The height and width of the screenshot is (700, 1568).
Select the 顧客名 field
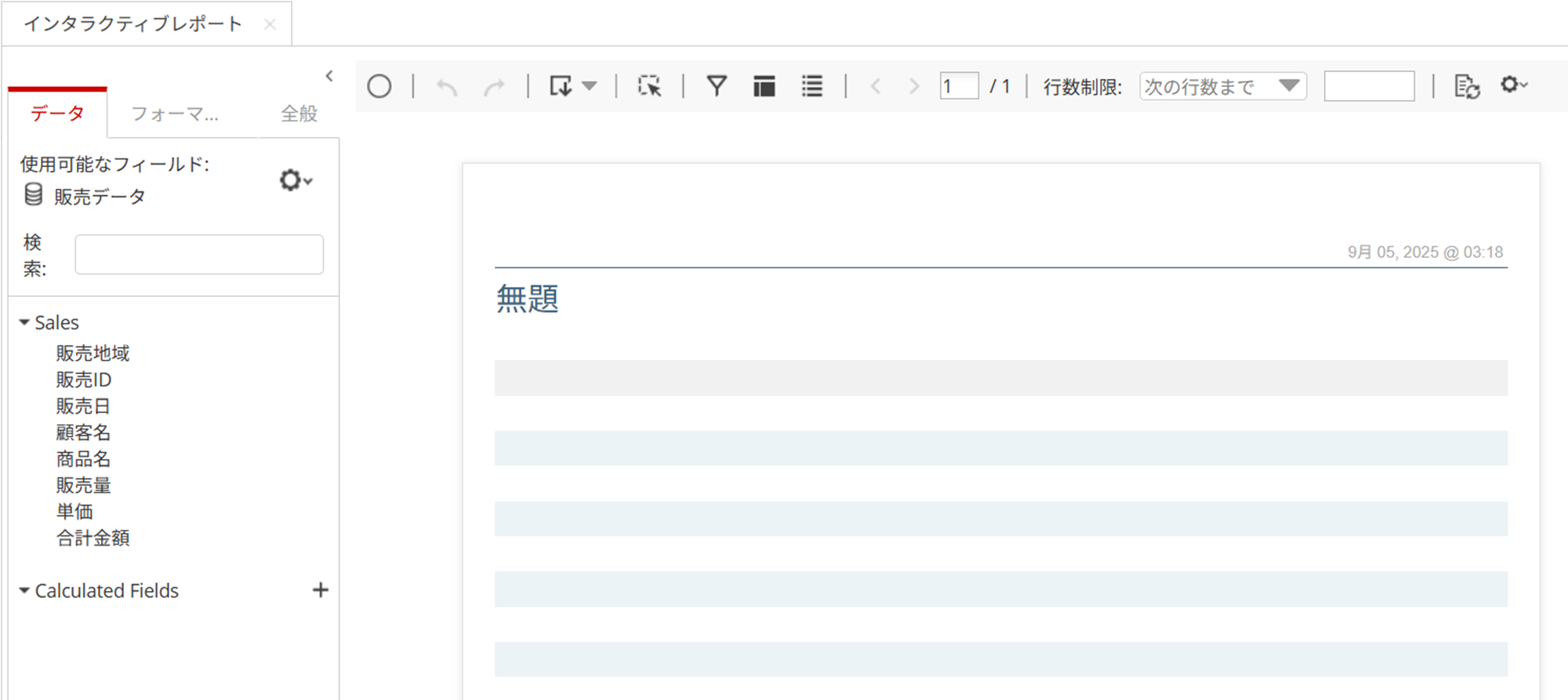pos(83,433)
